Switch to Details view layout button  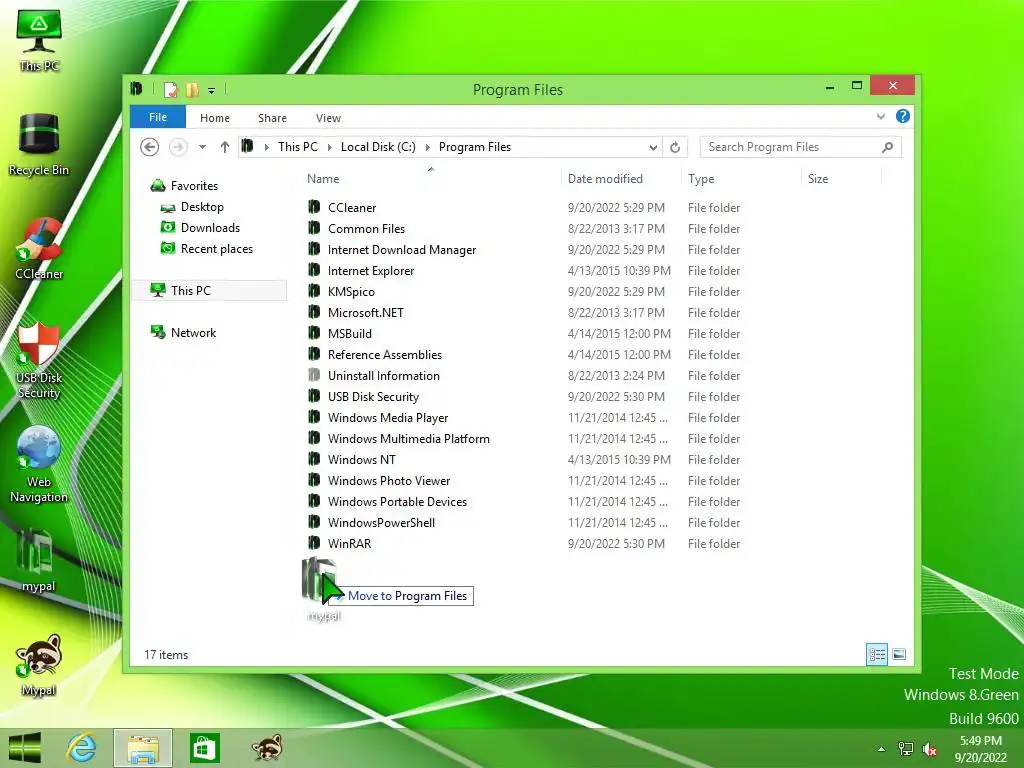(876, 654)
